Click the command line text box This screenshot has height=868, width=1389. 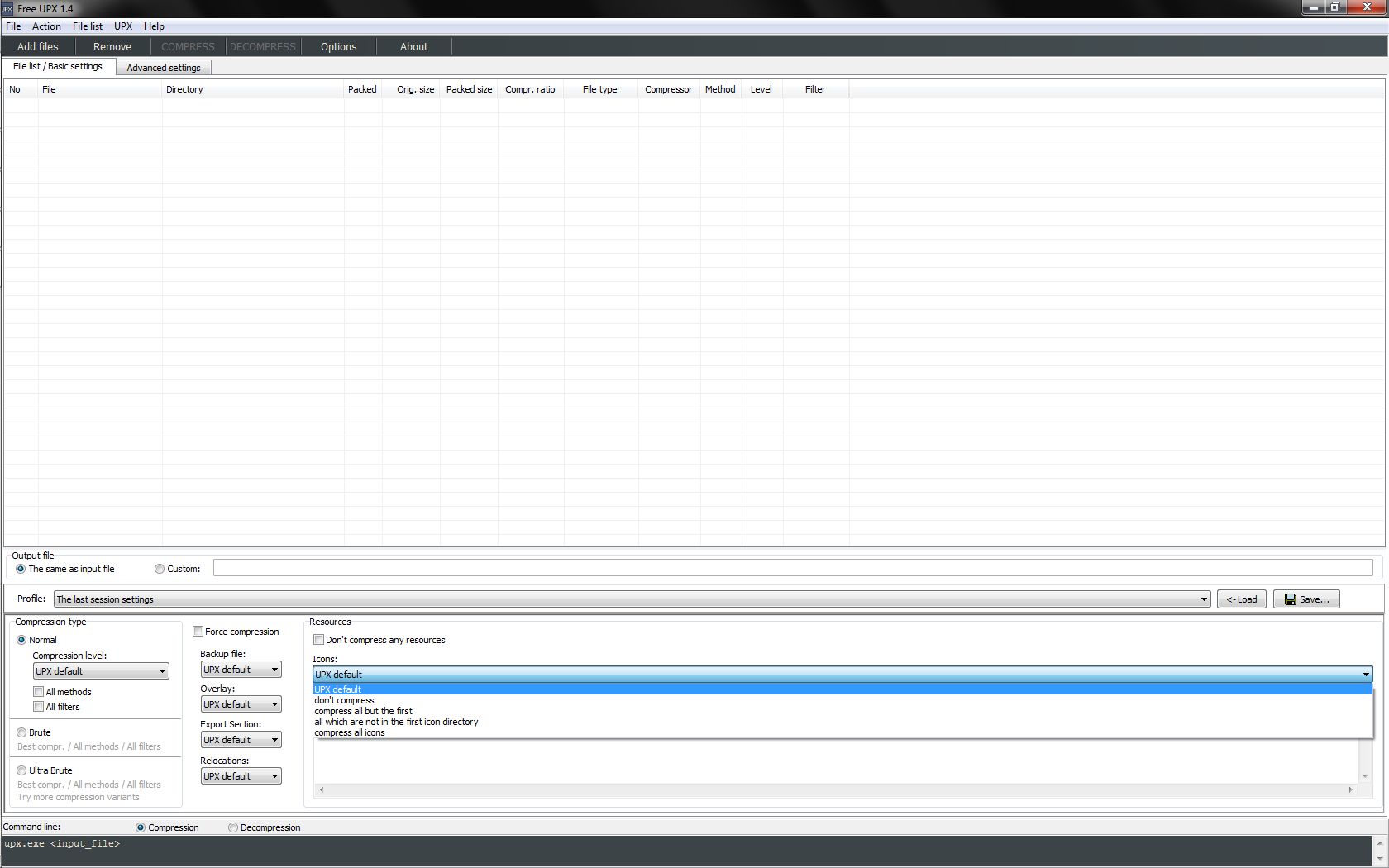686,850
